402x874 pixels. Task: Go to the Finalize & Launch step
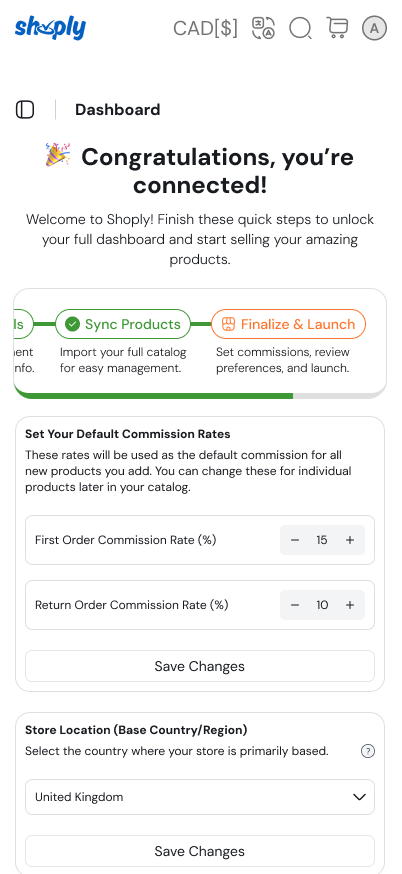click(288, 324)
